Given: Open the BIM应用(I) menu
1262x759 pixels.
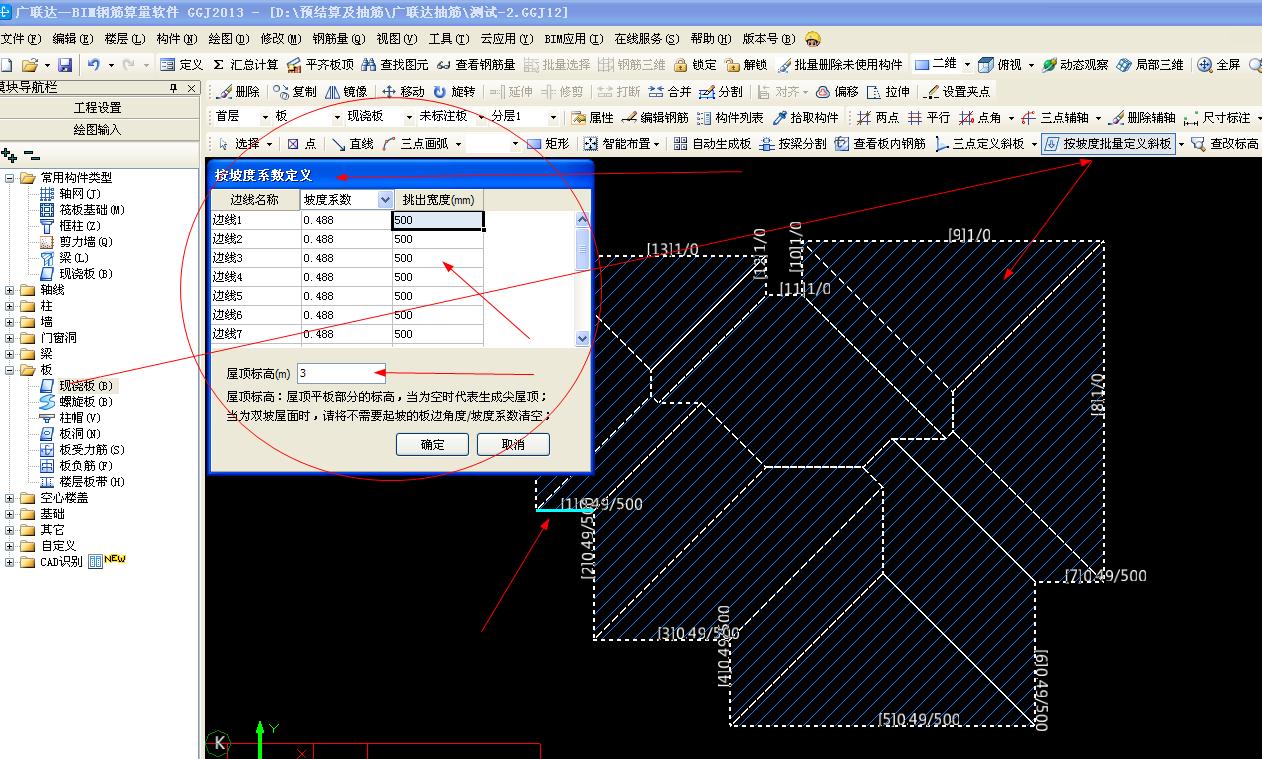Looking at the screenshot, I should (573, 39).
